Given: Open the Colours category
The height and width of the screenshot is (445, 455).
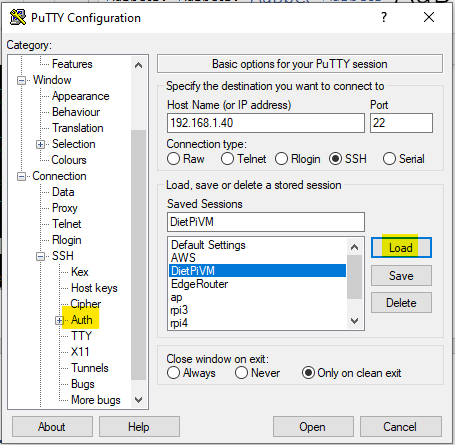Looking at the screenshot, I should (69, 160).
